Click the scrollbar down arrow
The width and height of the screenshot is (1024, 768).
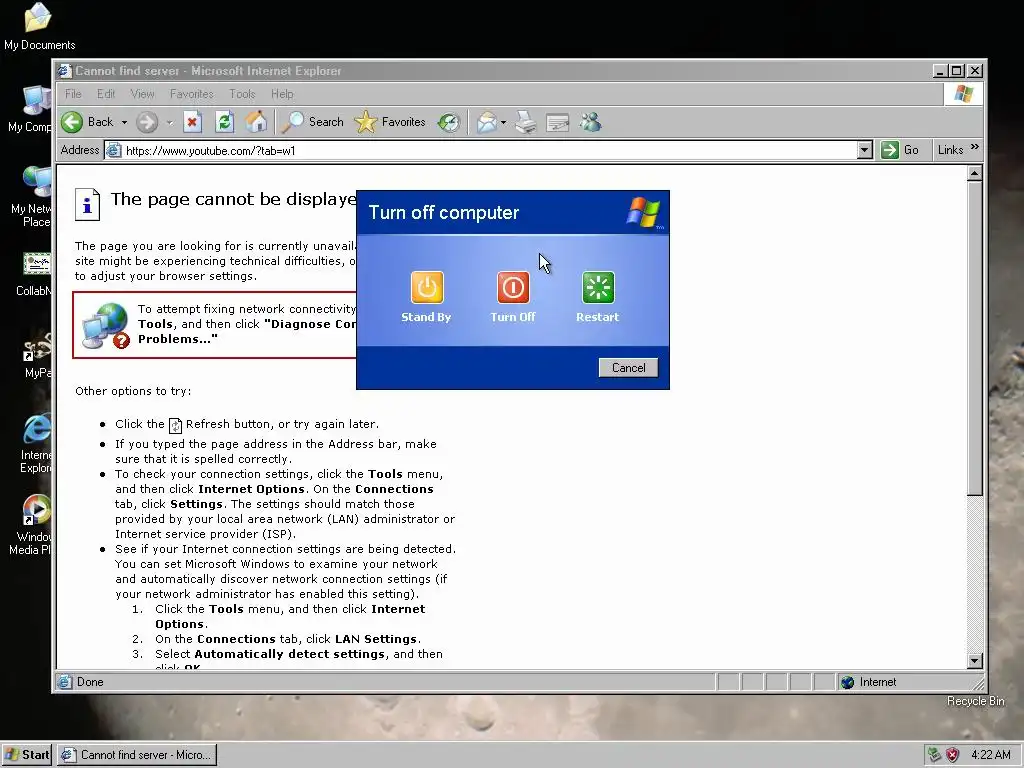coord(974,661)
